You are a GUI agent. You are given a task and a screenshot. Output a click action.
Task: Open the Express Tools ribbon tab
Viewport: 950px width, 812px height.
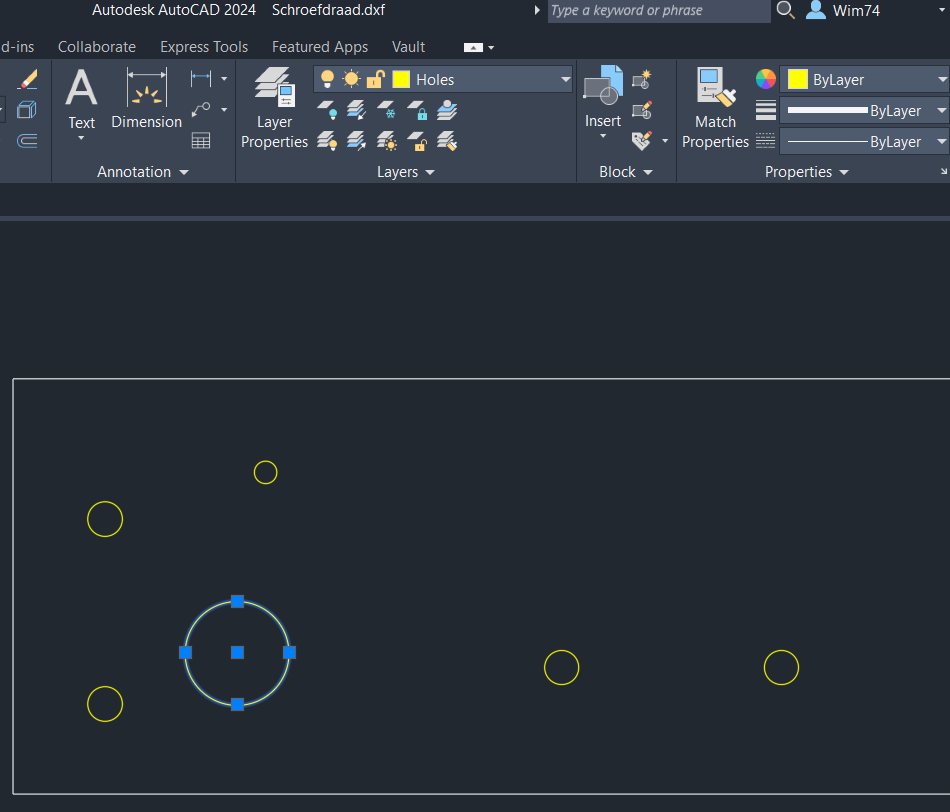(204, 47)
